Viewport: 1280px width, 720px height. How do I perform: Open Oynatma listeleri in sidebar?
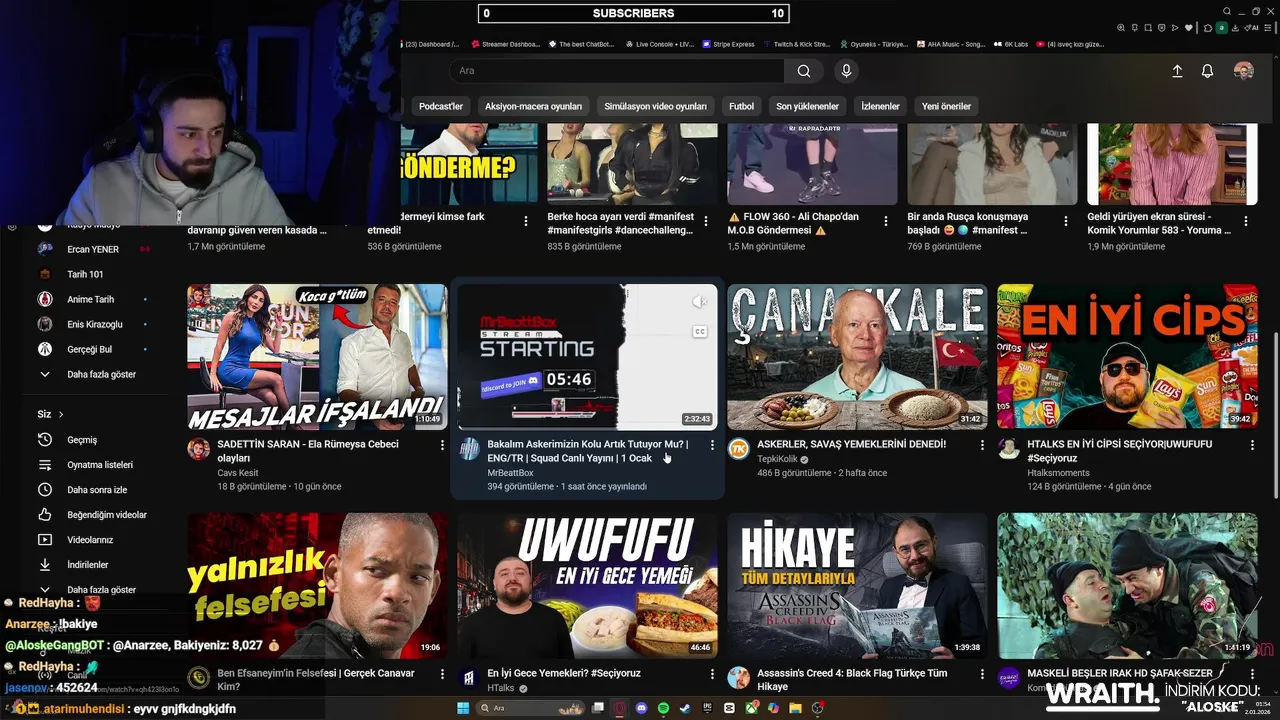click(x=95, y=465)
